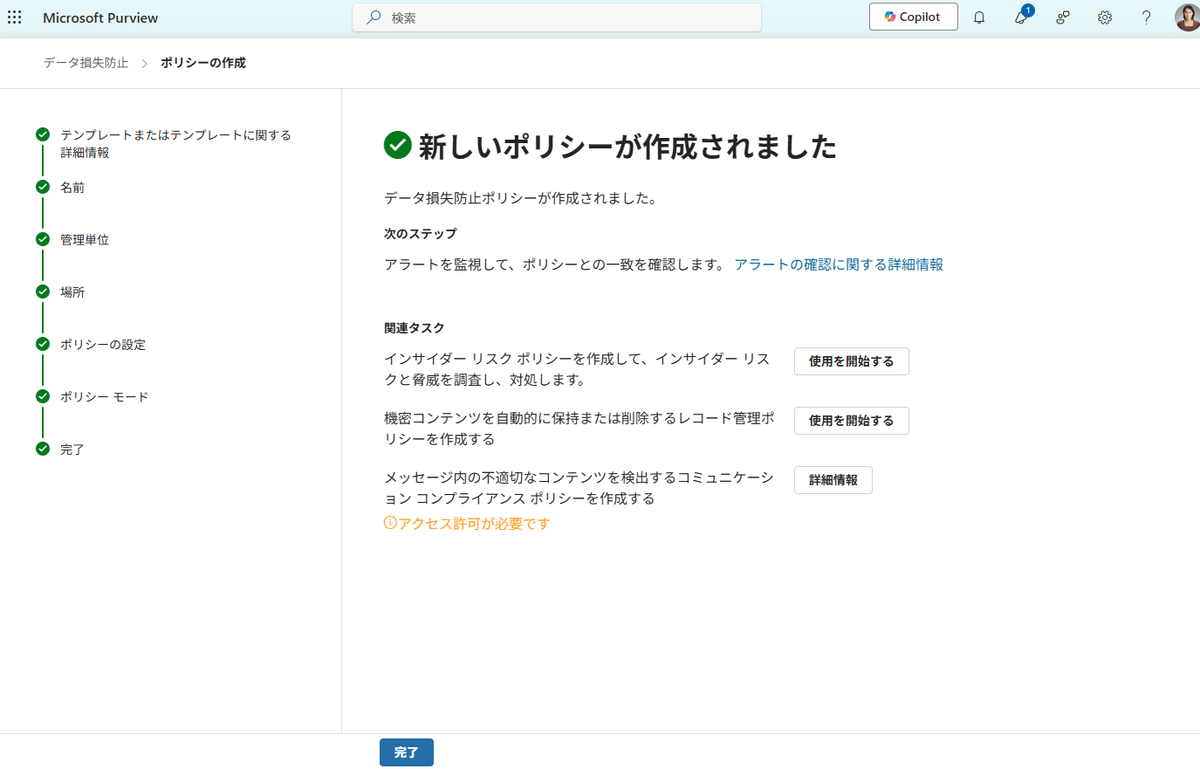The width and height of the screenshot is (1200, 769).
Task: Select the 名前 step in wizard
Action: coord(72,187)
